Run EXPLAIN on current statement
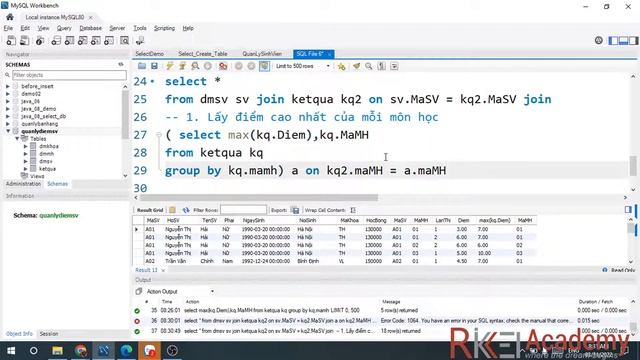640x360 pixels. pos(195,66)
